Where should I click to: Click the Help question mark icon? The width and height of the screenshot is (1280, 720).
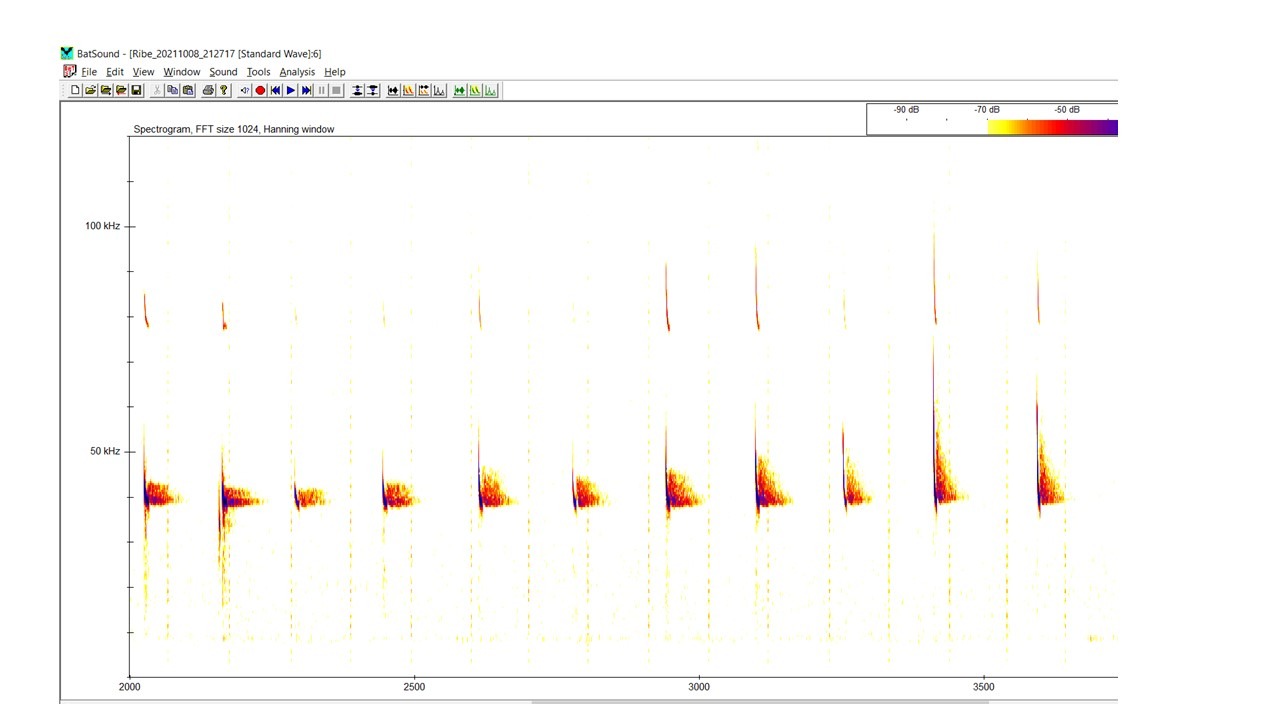[223, 91]
